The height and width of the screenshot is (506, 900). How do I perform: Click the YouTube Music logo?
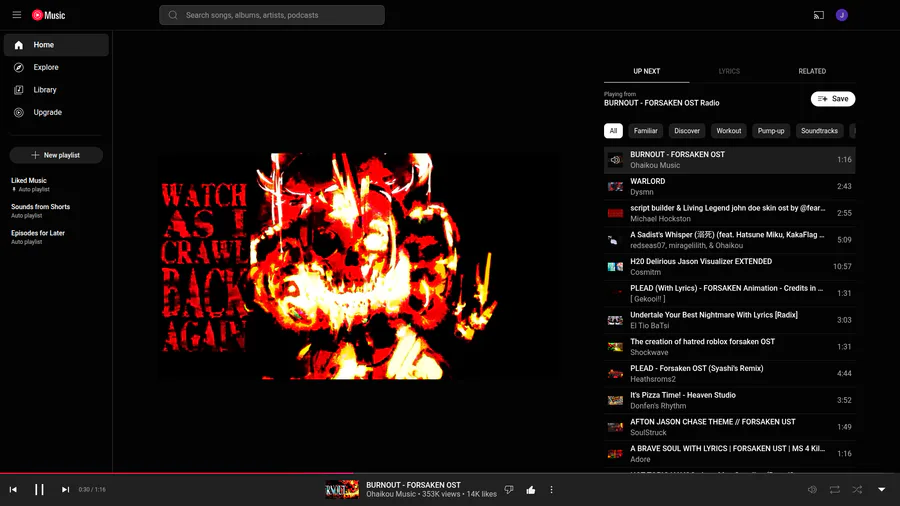48,15
